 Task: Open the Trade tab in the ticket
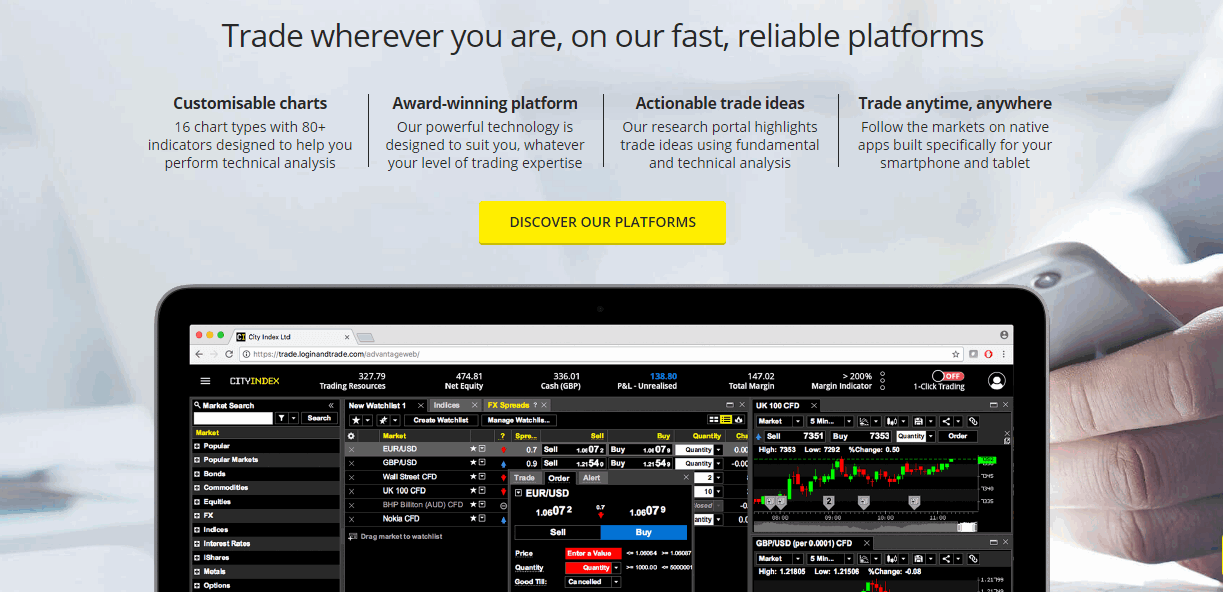pos(524,478)
